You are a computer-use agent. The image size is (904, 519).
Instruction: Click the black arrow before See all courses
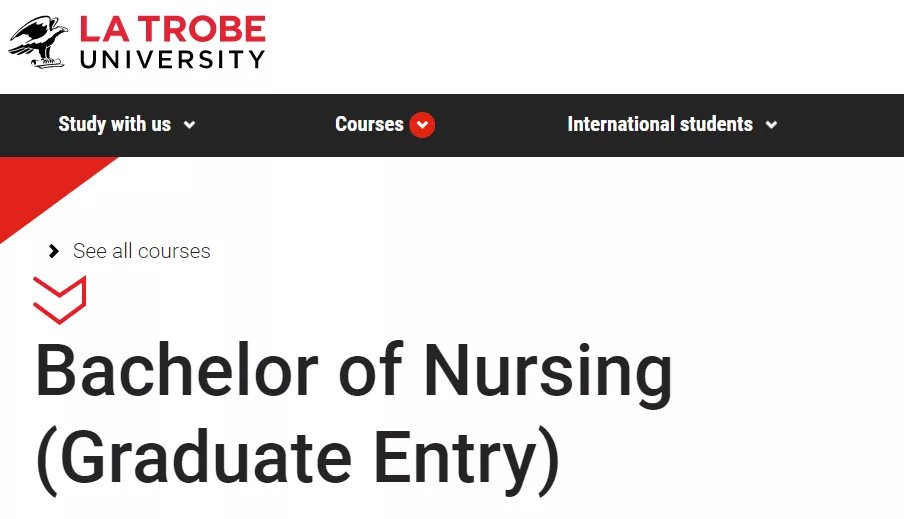pyautogui.click(x=54, y=251)
